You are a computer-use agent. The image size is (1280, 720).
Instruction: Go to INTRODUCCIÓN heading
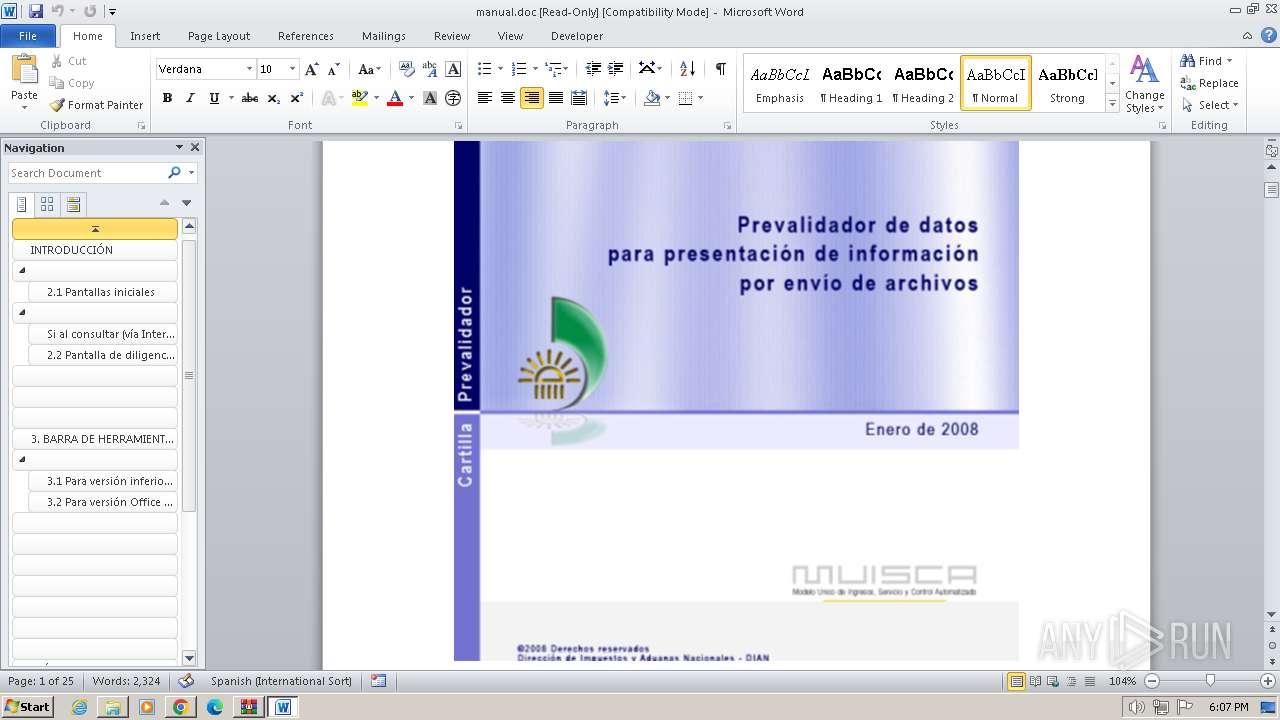pyautogui.click(x=95, y=250)
